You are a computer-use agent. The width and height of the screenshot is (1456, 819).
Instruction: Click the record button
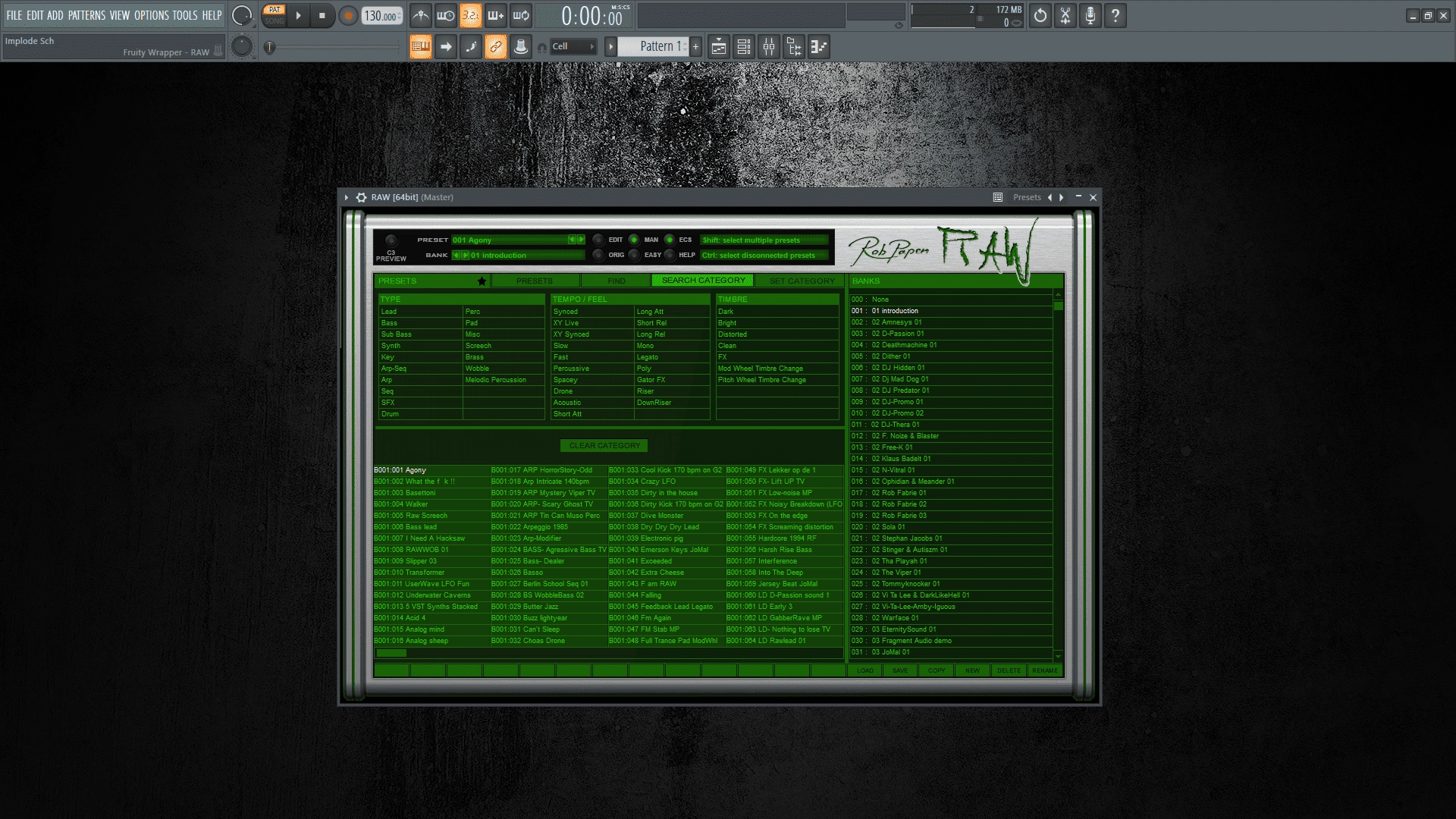click(x=348, y=16)
